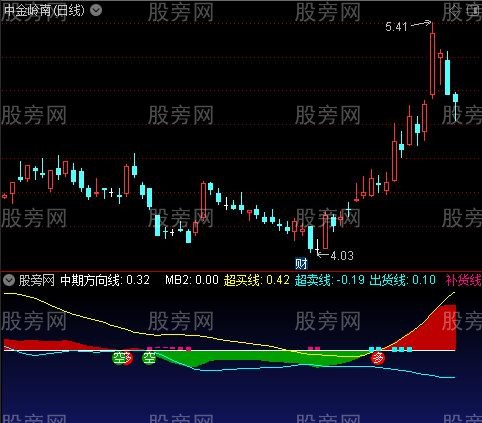Click the 股旁网 indicator name label

(37, 280)
